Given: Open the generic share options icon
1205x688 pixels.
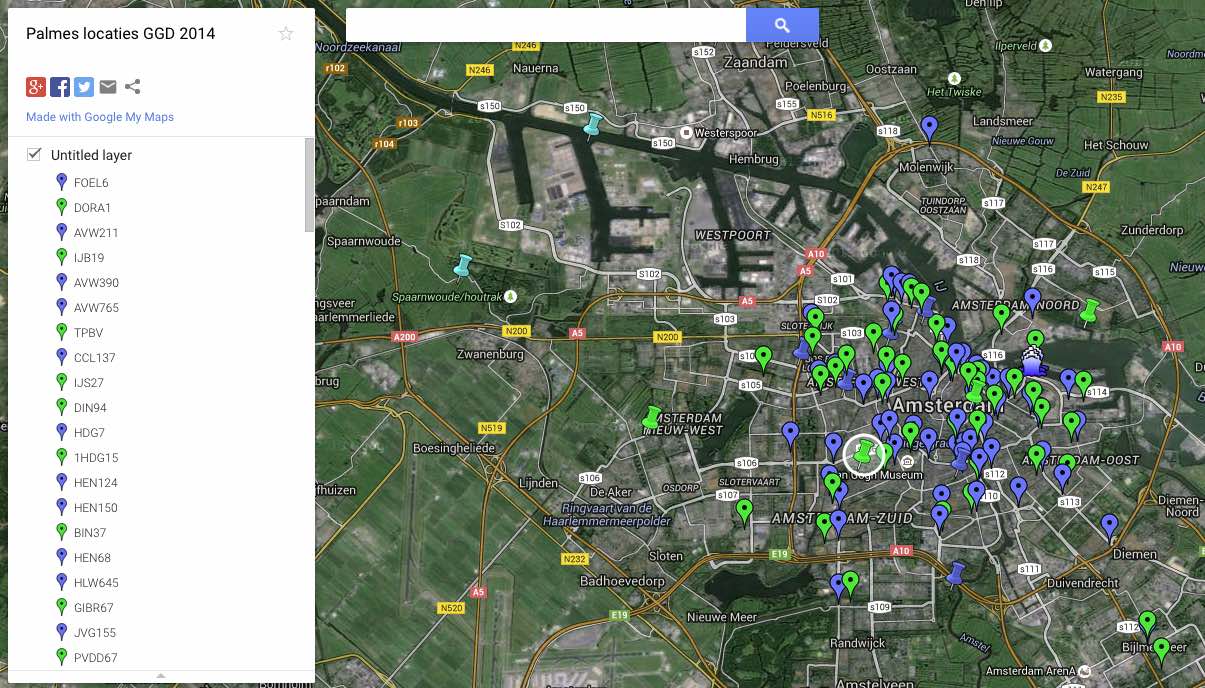Looking at the screenshot, I should coord(132,87).
